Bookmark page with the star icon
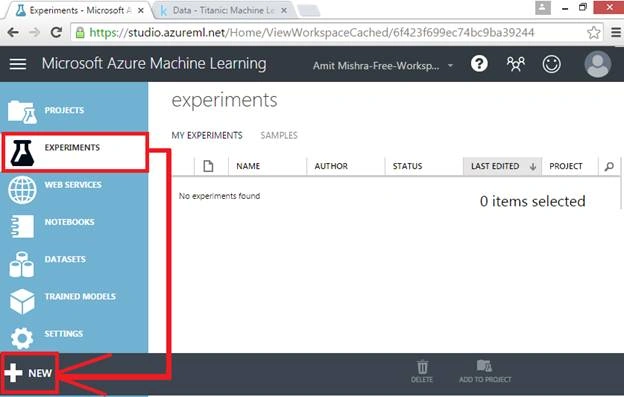This screenshot has width=624, height=397. pyautogui.click(x=593, y=33)
